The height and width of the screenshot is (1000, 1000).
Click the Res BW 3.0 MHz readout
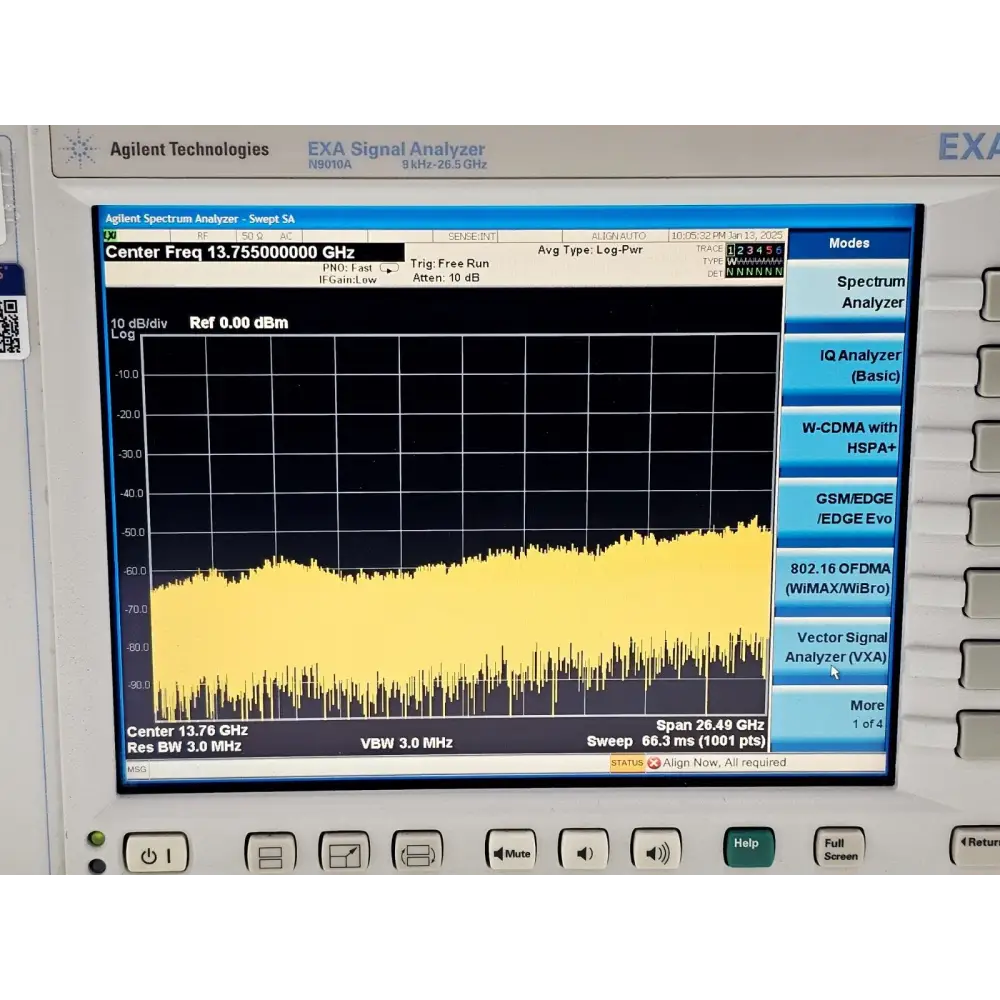click(x=184, y=747)
